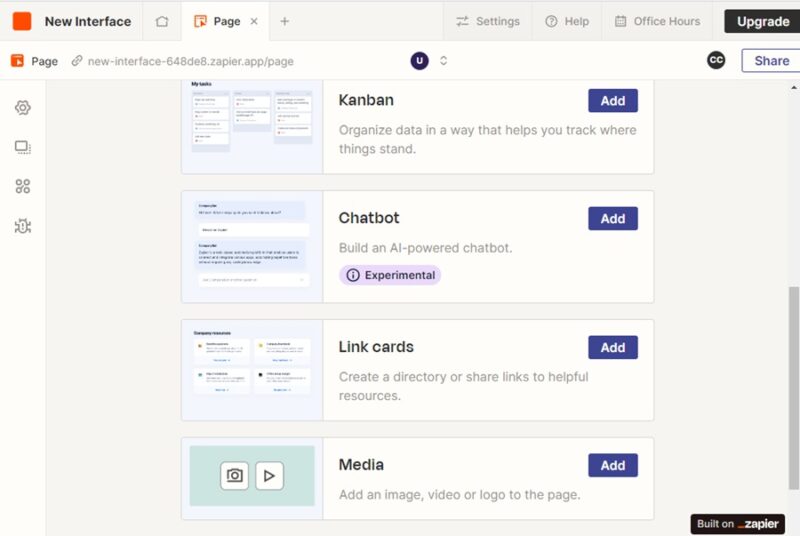Click the Share button
This screenshot has width=800, height=536.
pyautogui.click(x=771, y=61)
